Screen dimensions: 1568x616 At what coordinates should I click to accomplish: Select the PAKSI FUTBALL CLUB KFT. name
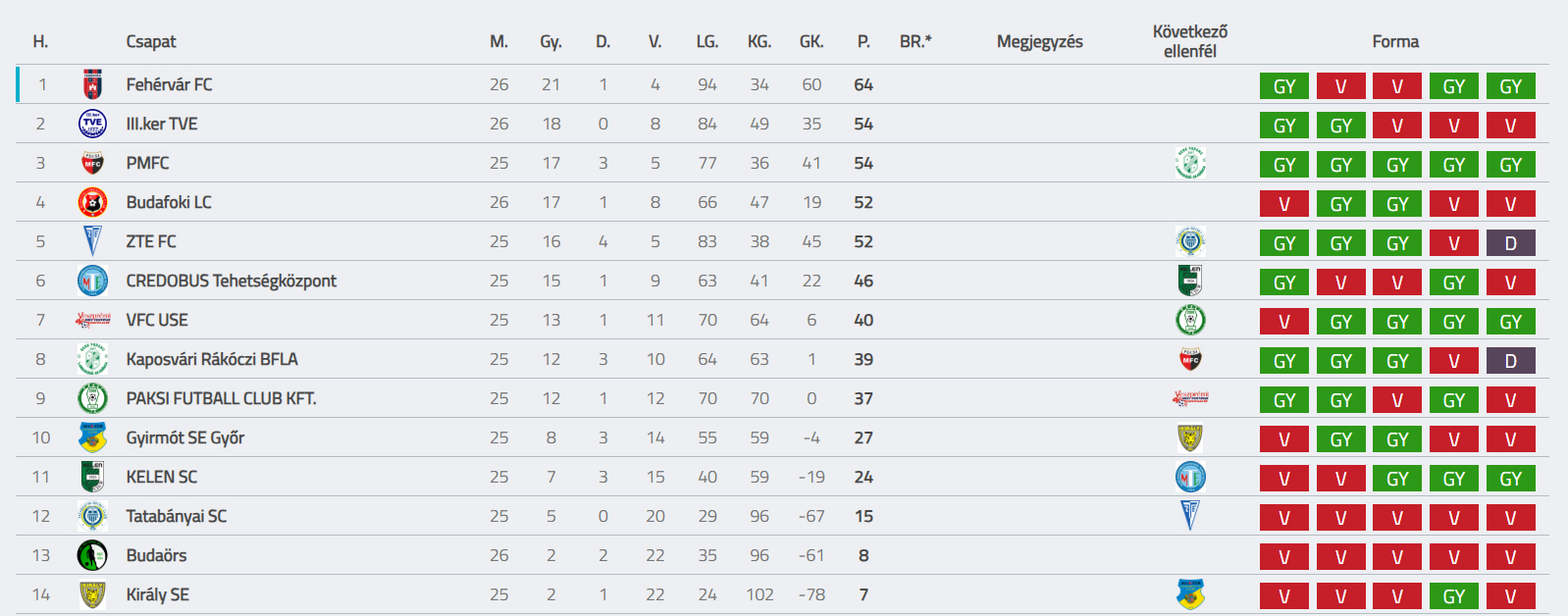point(221,398)
